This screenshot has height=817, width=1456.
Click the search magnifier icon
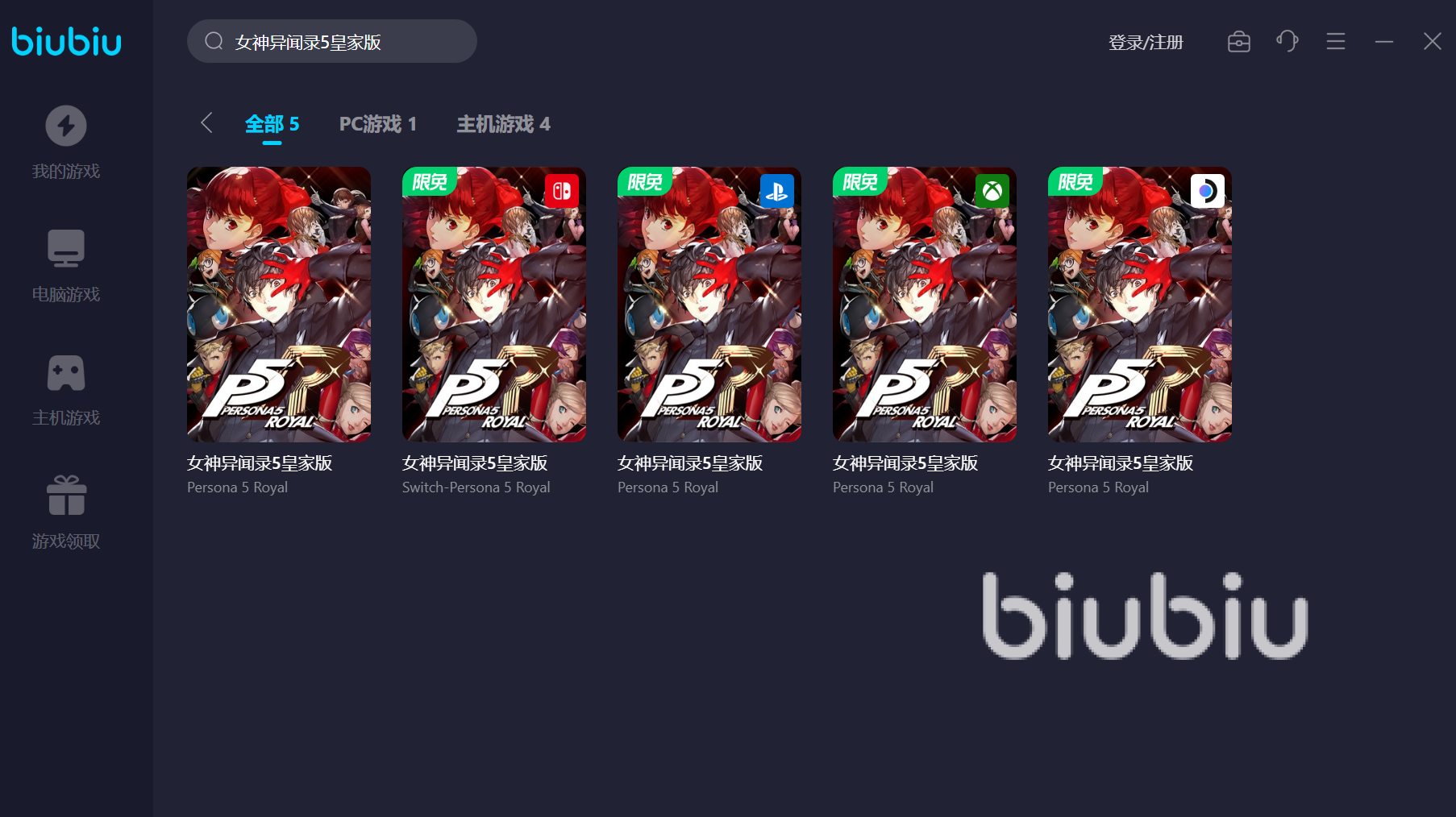[x=214, y=41]
